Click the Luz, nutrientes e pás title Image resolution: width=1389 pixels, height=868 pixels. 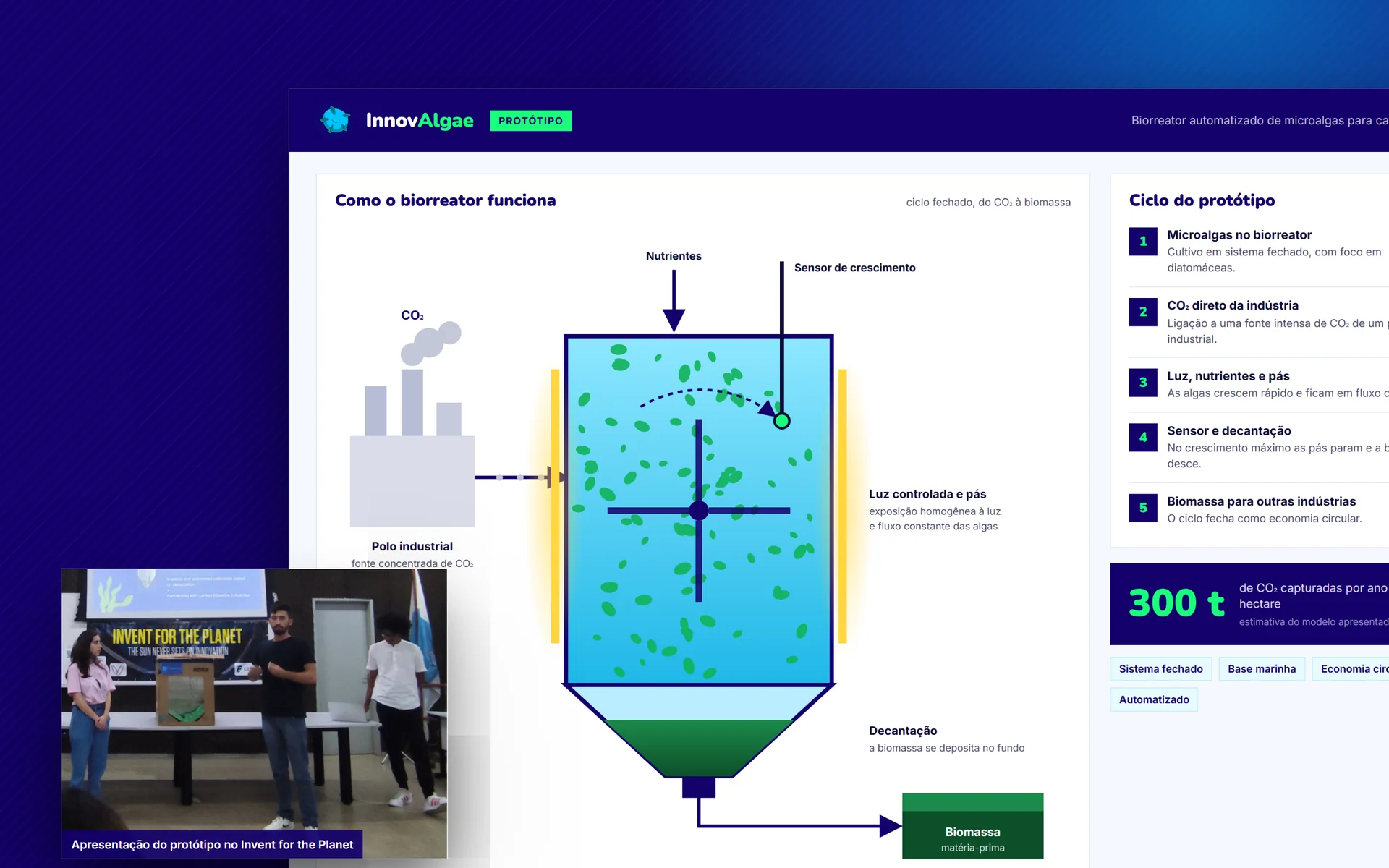coord(1228,376)
